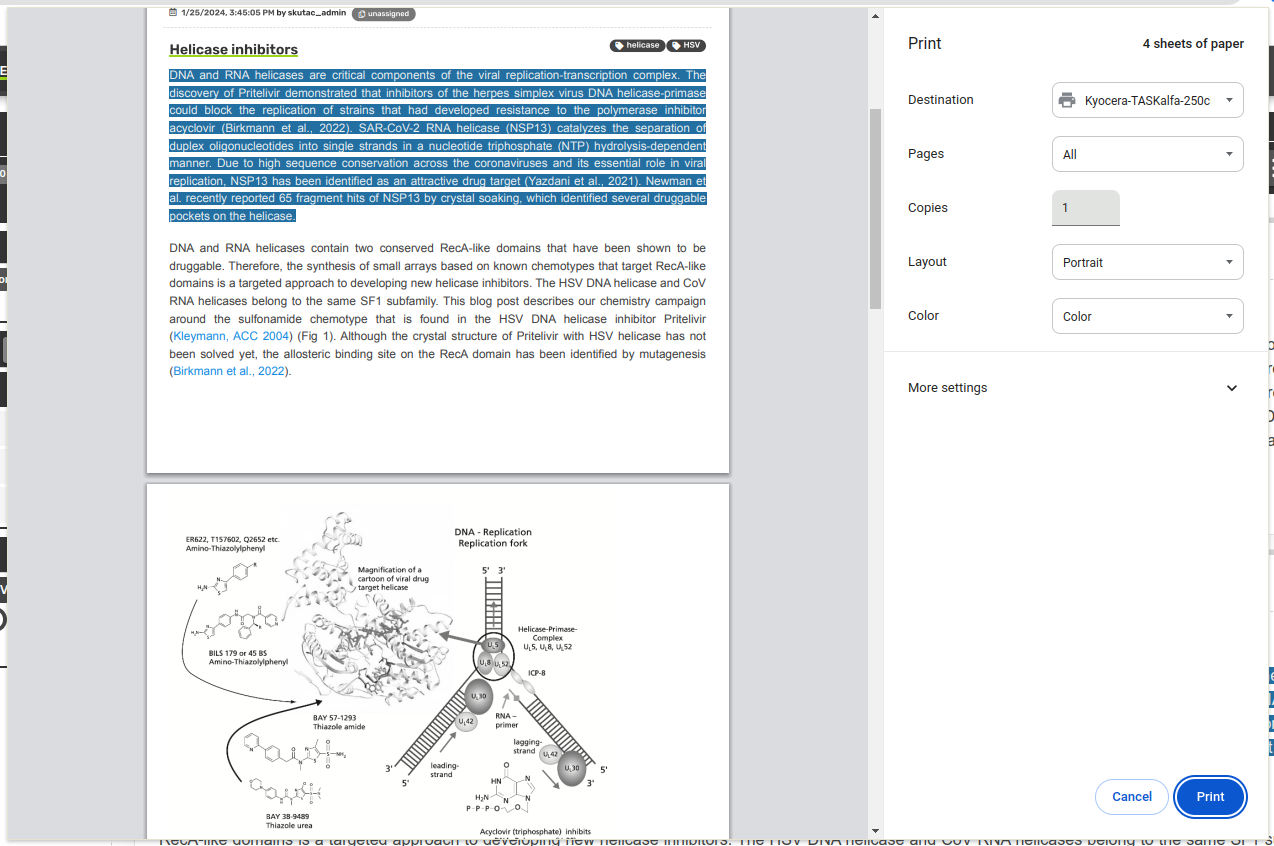
Task: Click the tag icon on helicase label
Action: click(620, 46)
